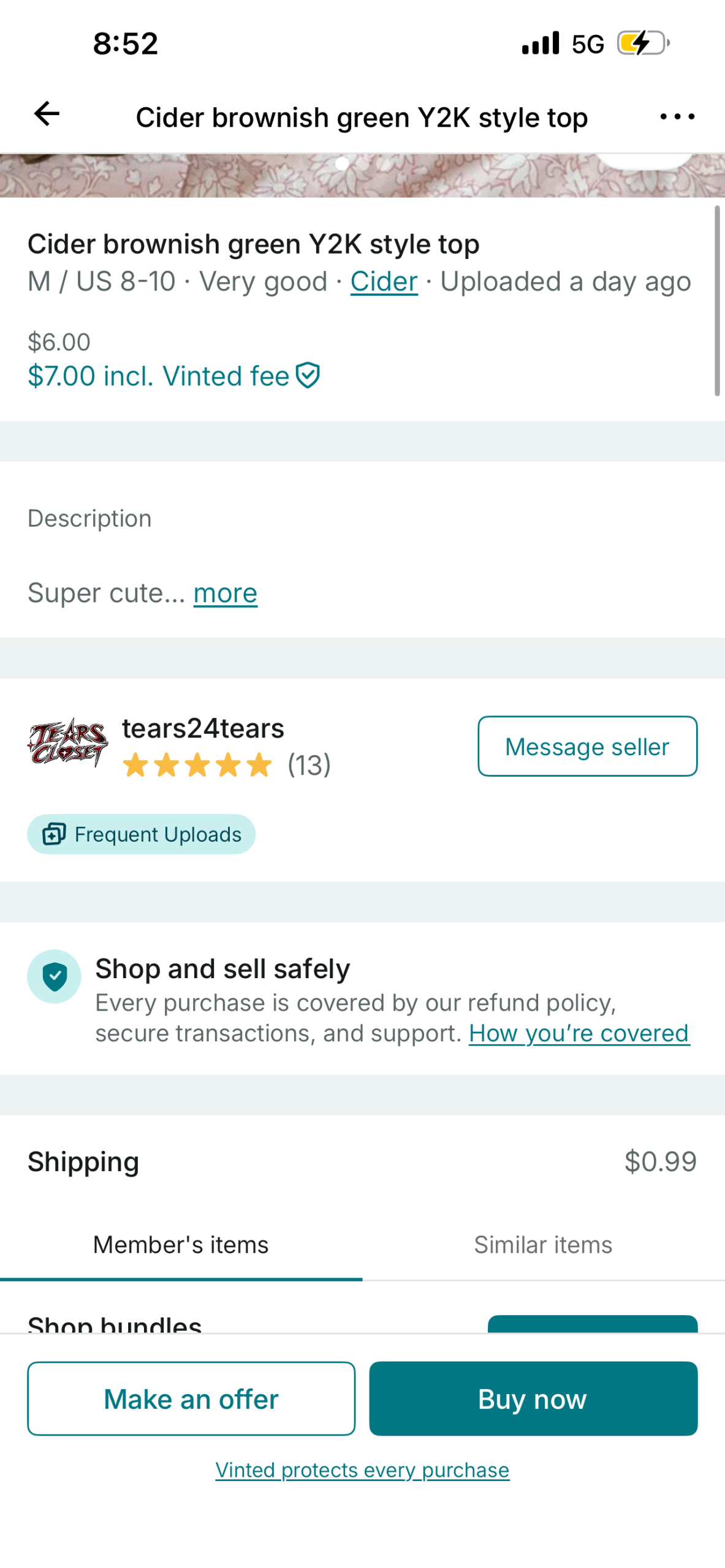Viewport: 725px width, 1568px height.
Task: View the seller's five-star rating
Action: coord(197,765)
